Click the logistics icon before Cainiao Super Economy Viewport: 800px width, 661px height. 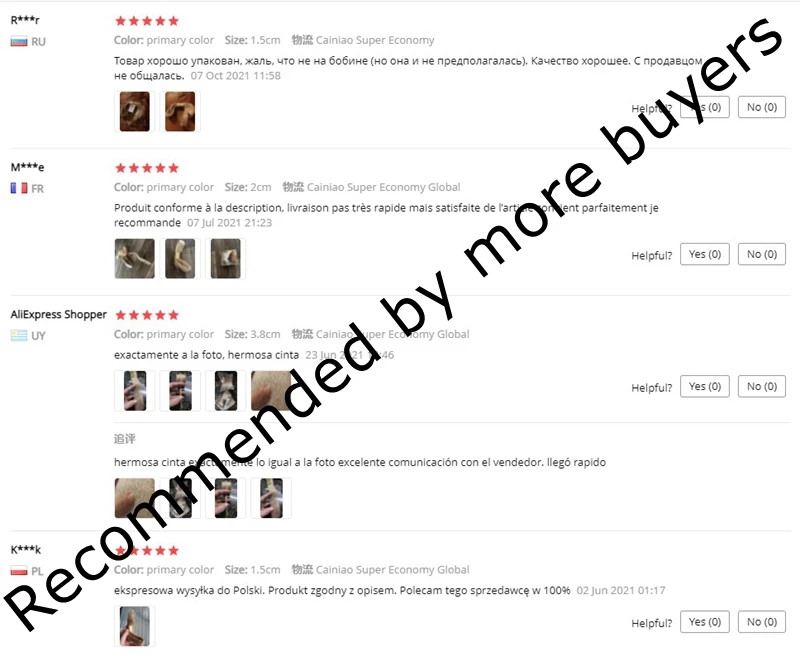(302, 40)
